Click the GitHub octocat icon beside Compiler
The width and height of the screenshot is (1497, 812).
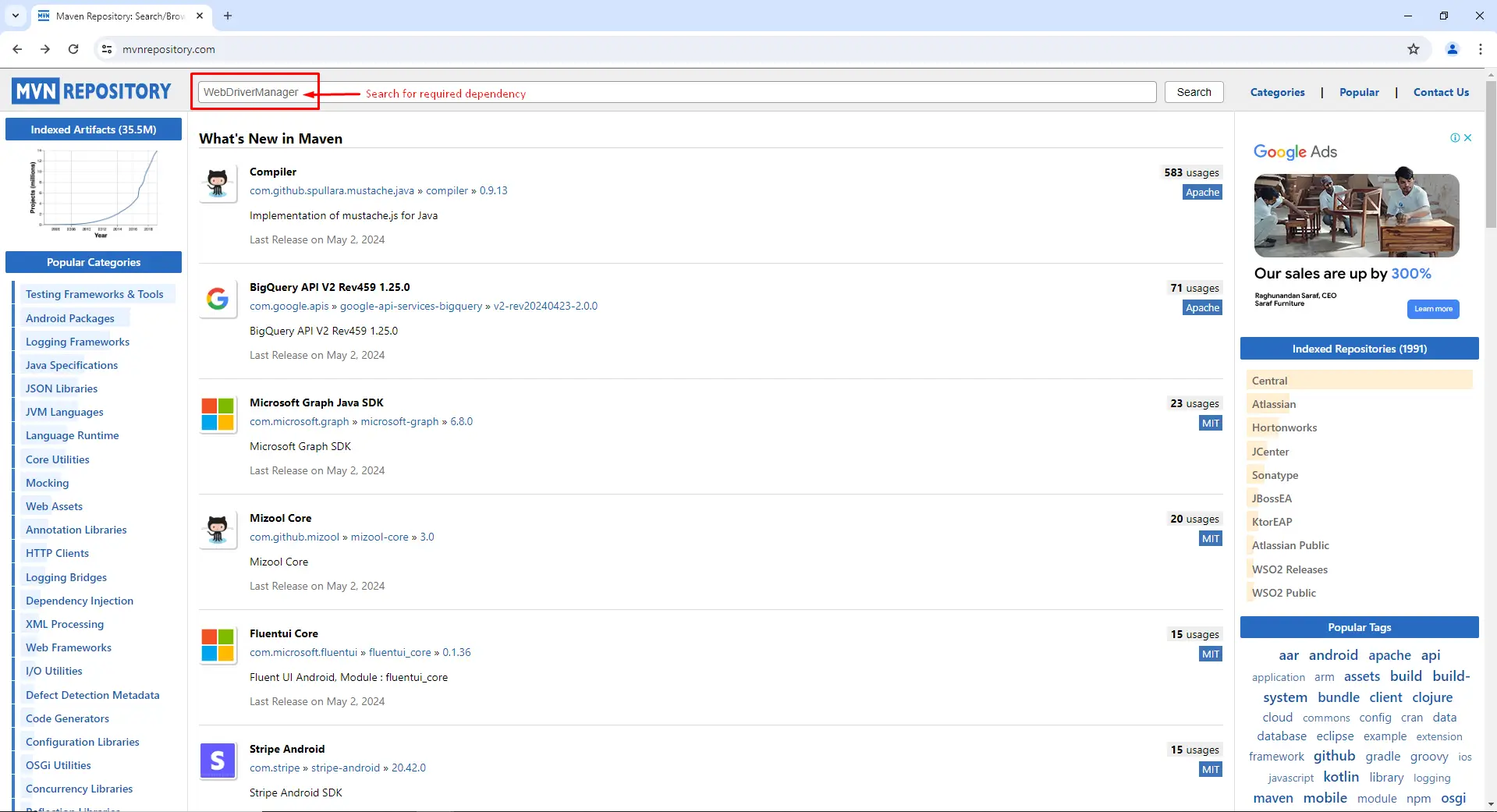pos(218,183)
